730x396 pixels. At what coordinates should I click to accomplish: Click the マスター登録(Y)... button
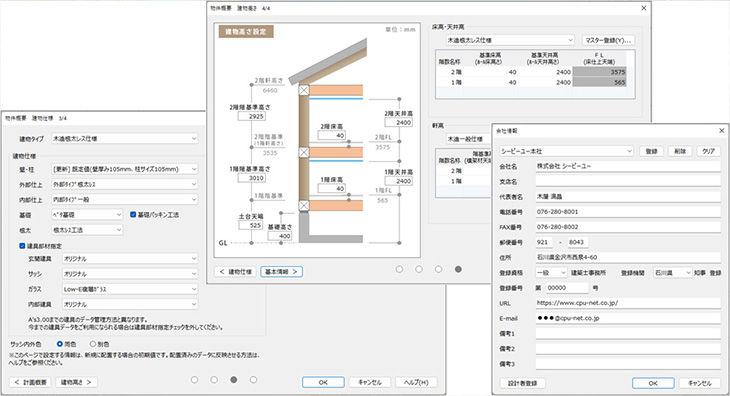coord(608,40)
